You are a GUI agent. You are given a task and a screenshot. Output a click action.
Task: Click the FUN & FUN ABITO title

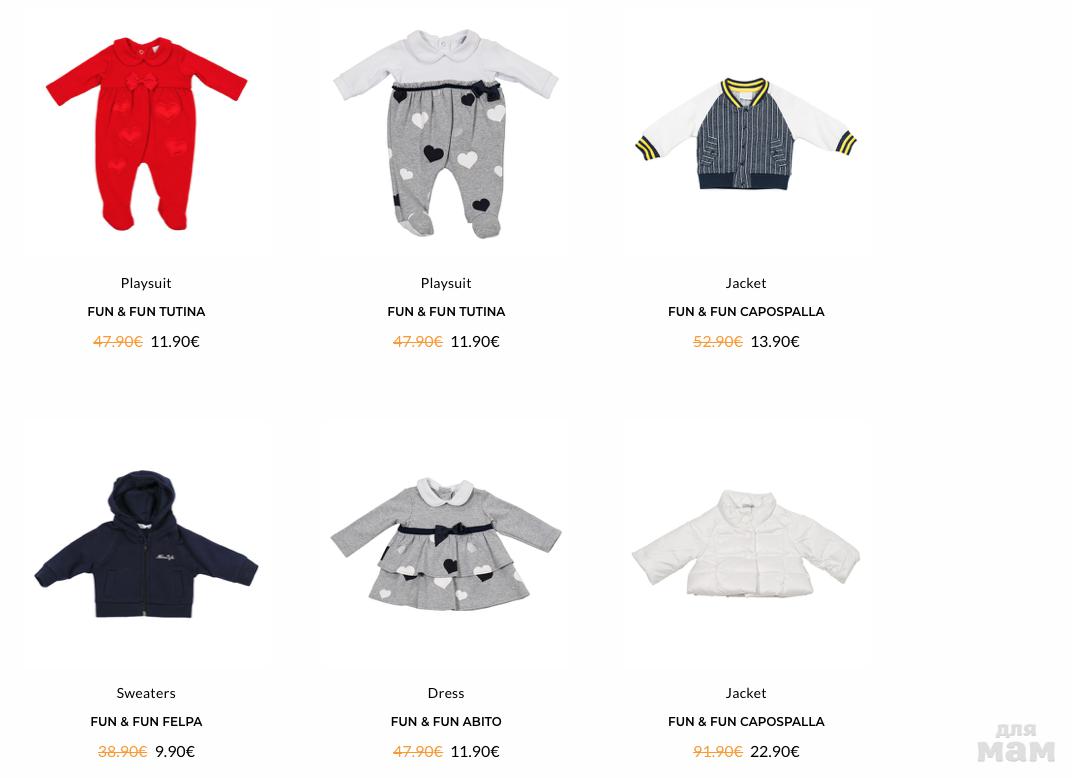click(446, 722)
